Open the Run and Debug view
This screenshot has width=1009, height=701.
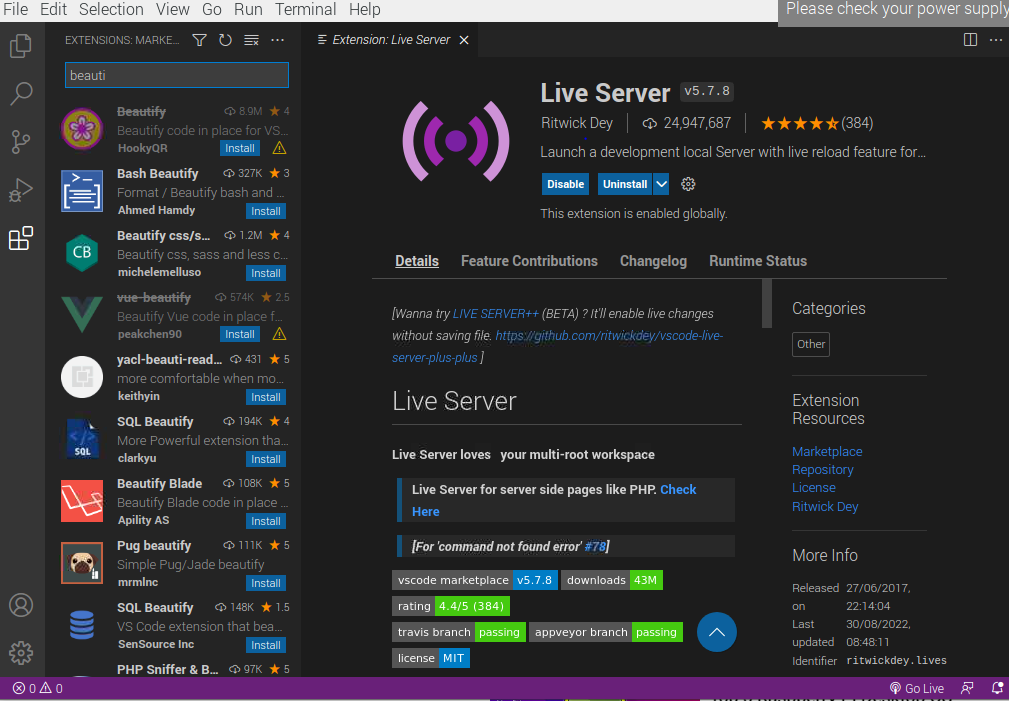21,190
